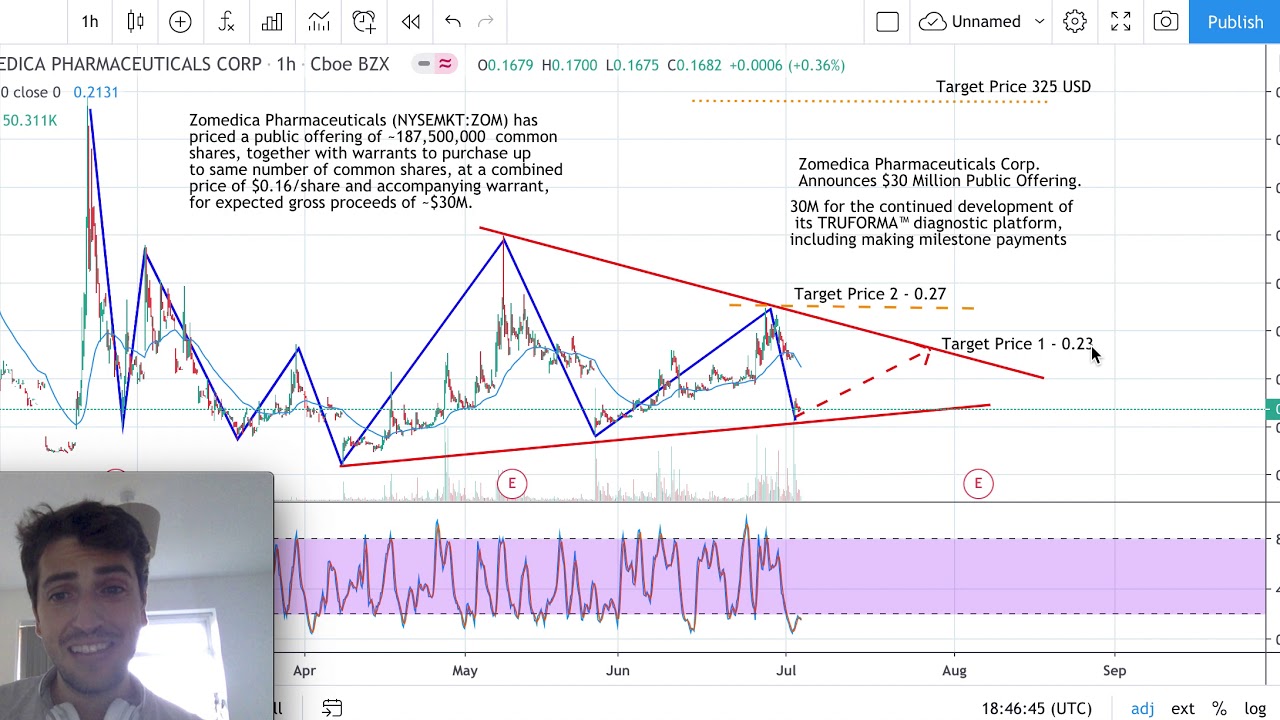The height and width of the screenshot is (720, 1280).
Task: Open timezone menu at 18:46:45 (UTC)
Action: point(1036,708)
